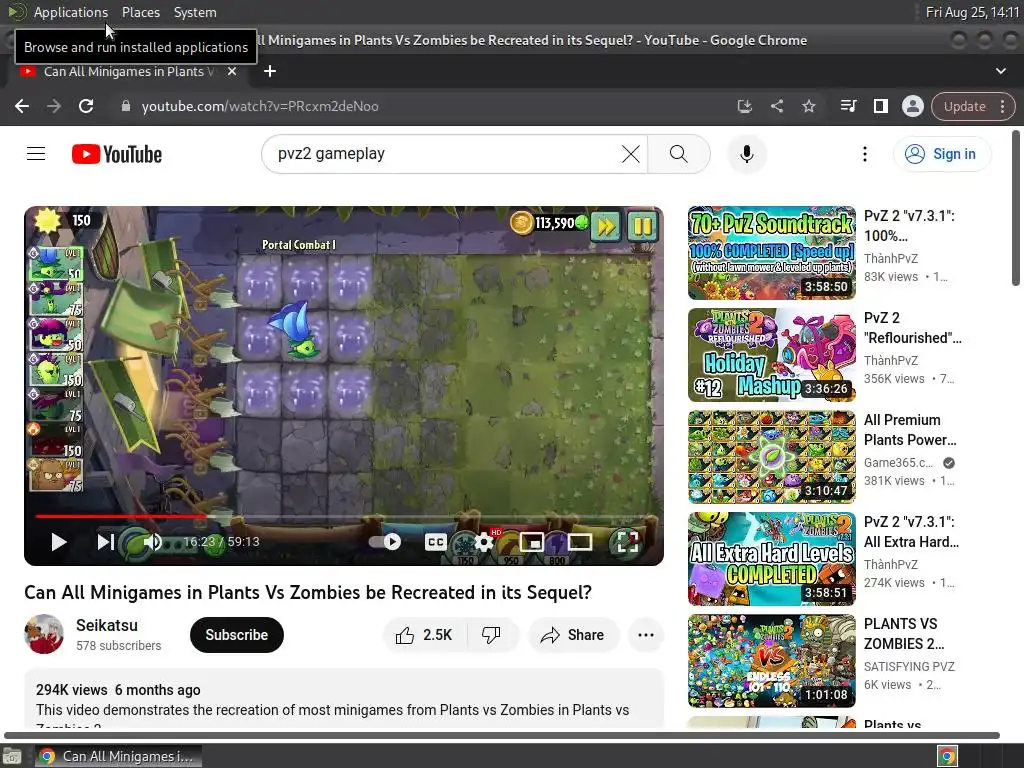Screen dimensions: 1024x768
Task: Open the Chrome profile avatar
Action: pos(912,106)
